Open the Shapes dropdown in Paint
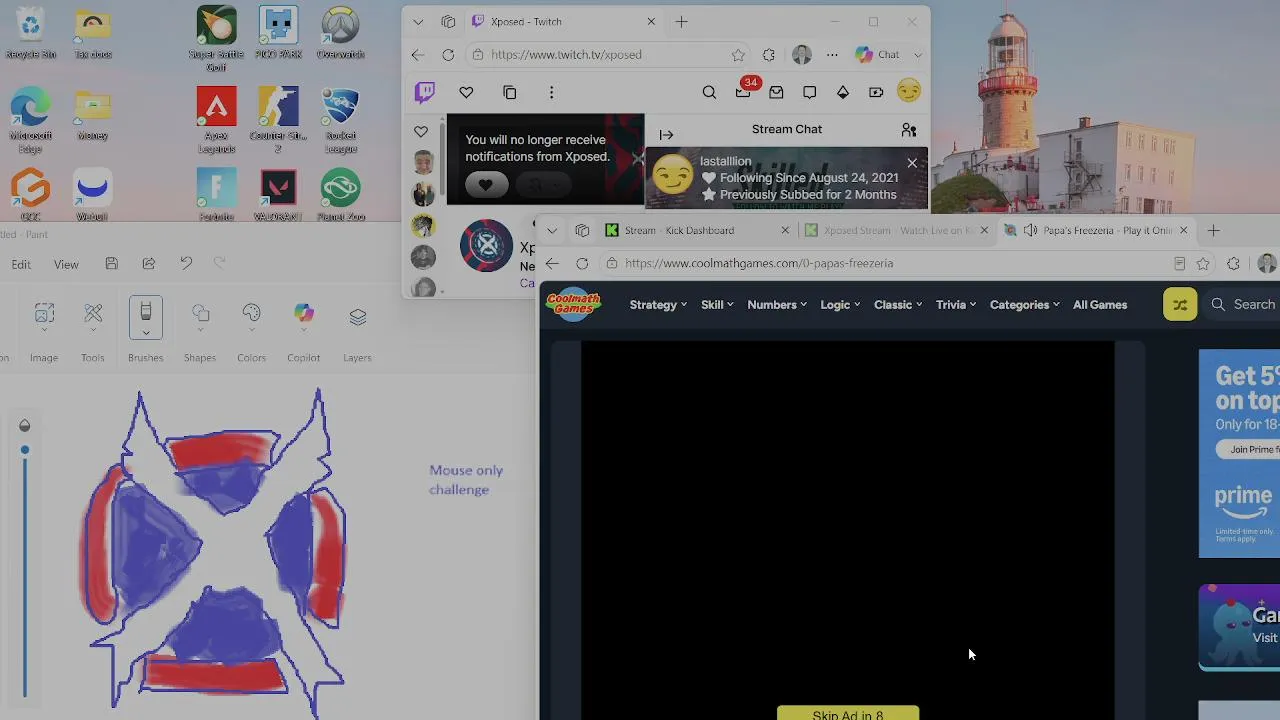 [x=200, y=330]
